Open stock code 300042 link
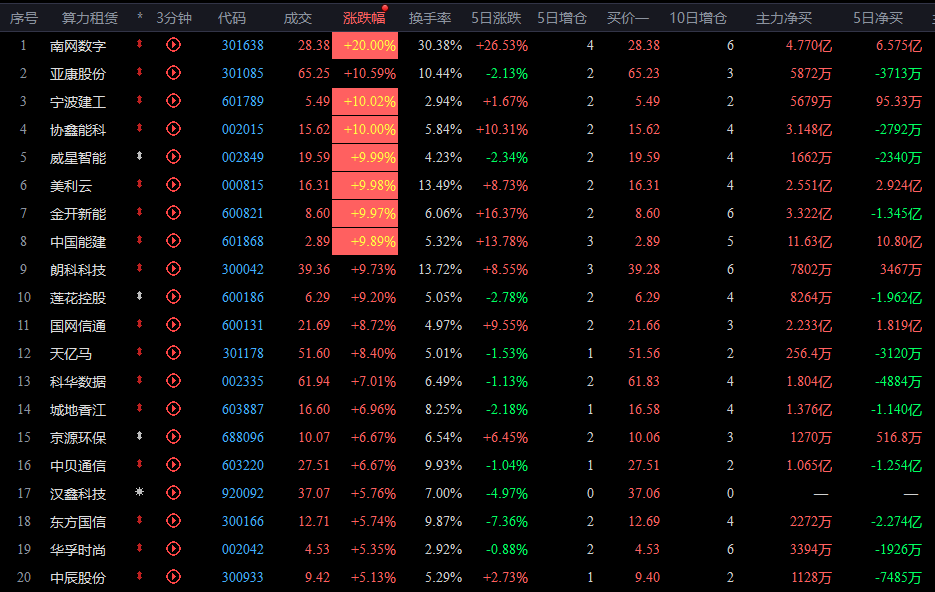This screenshot has width=935, height=592. coord(242,269)
